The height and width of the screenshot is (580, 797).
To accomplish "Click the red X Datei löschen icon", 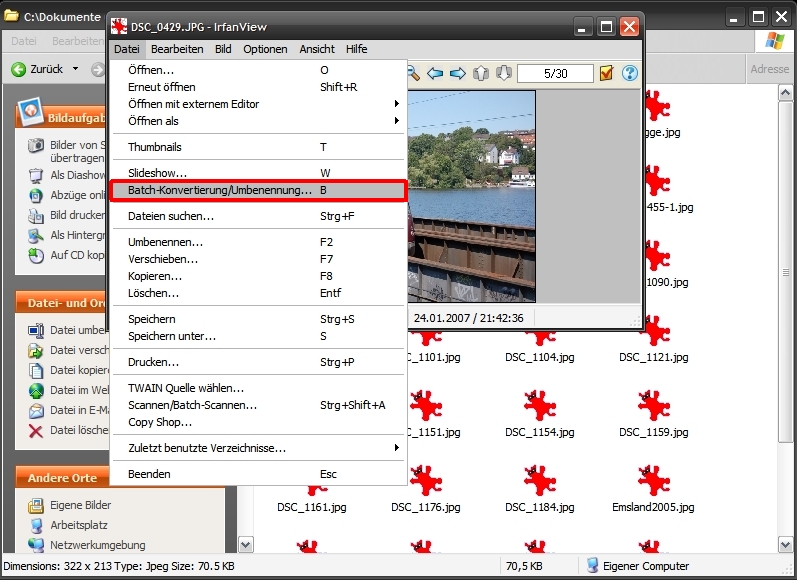I will point(36,431).
